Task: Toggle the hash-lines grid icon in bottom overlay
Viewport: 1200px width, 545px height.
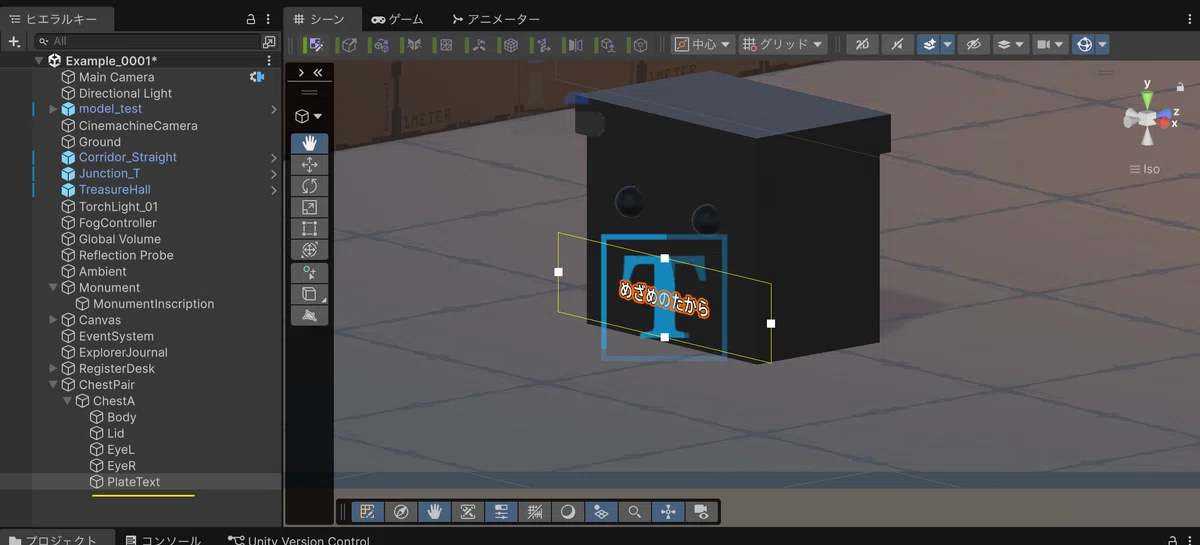Action: [x=534, y=512]
